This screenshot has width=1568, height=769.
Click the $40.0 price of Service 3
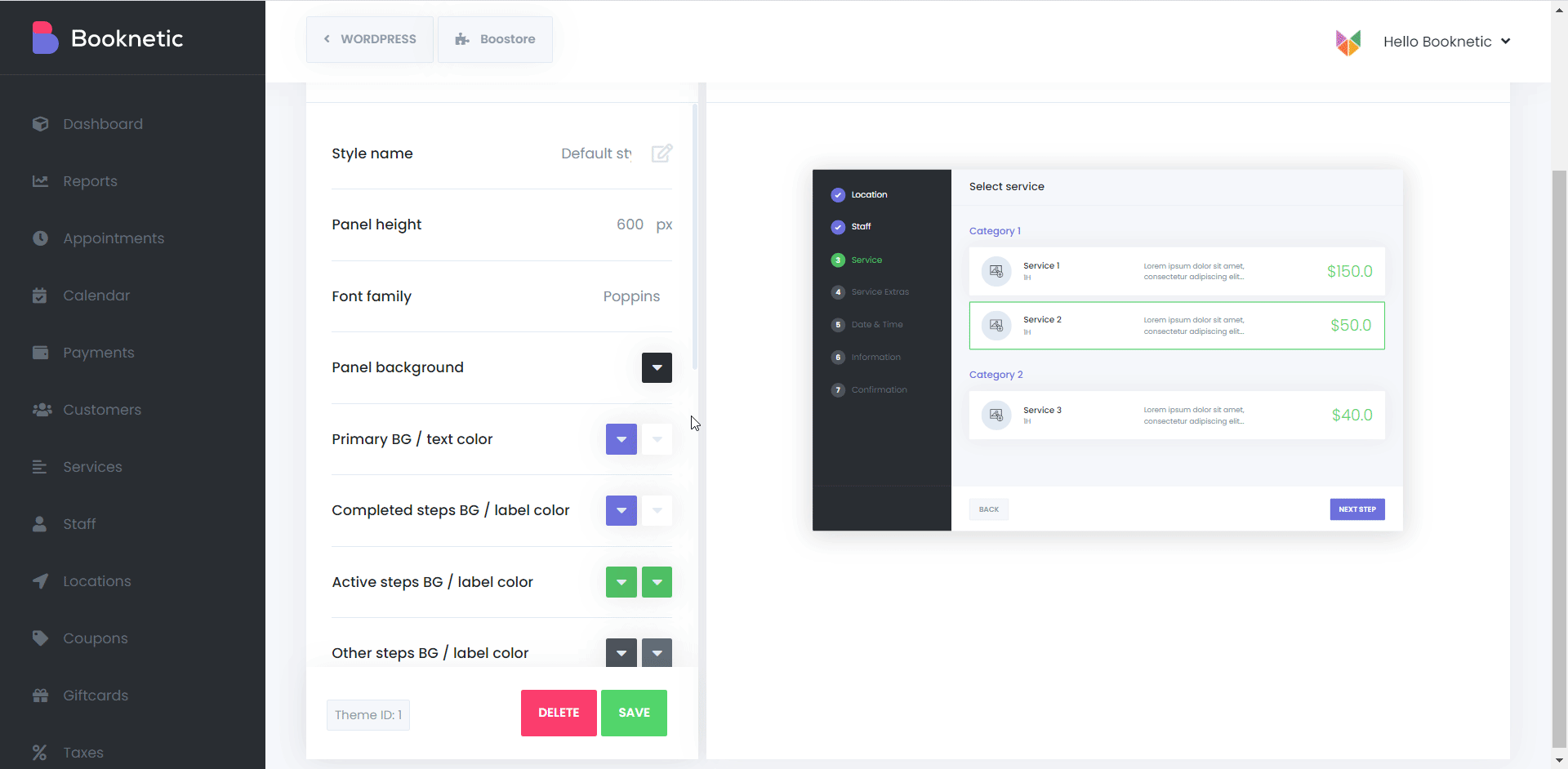(x=1352, y=415)
